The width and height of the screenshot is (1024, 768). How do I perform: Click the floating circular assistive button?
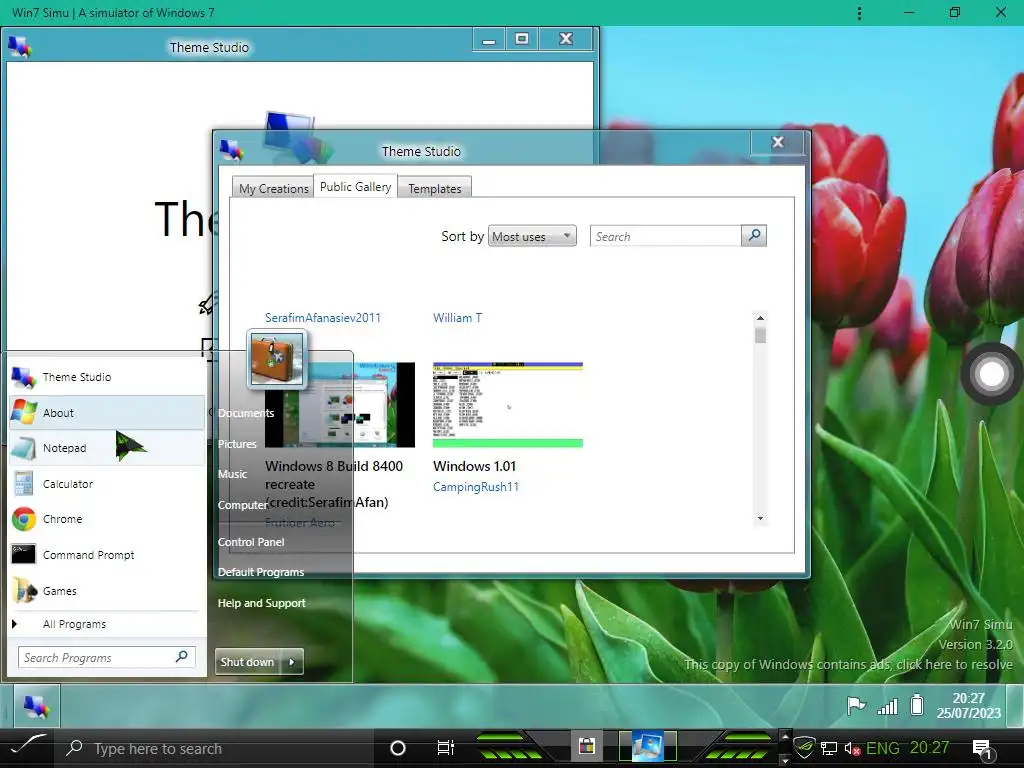[991, 374]
